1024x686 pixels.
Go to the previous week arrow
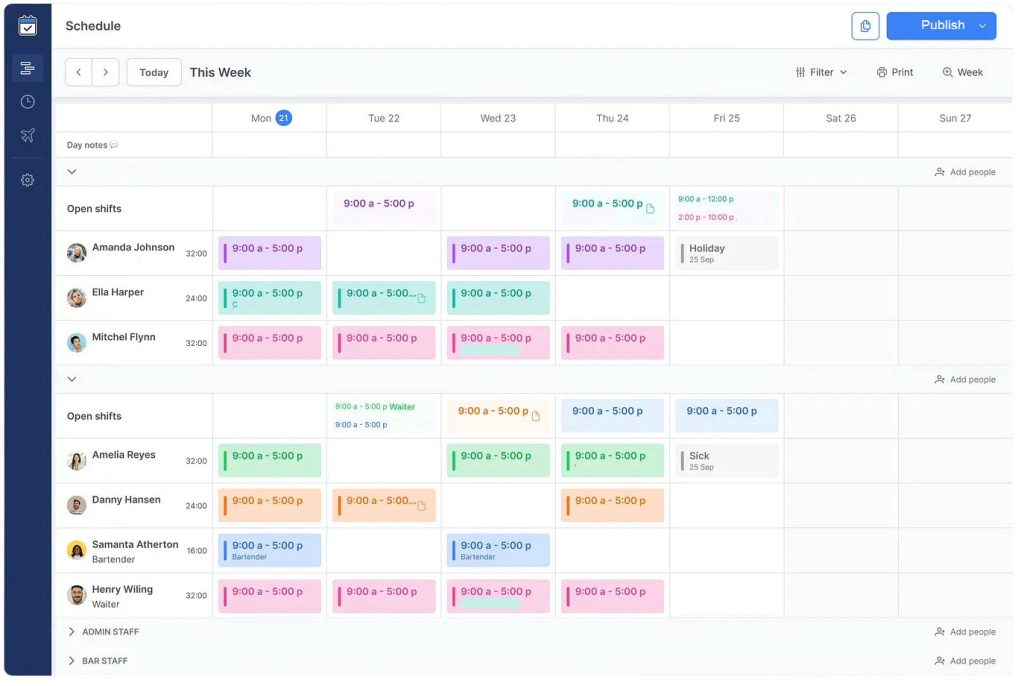click(x=79, y=73)
